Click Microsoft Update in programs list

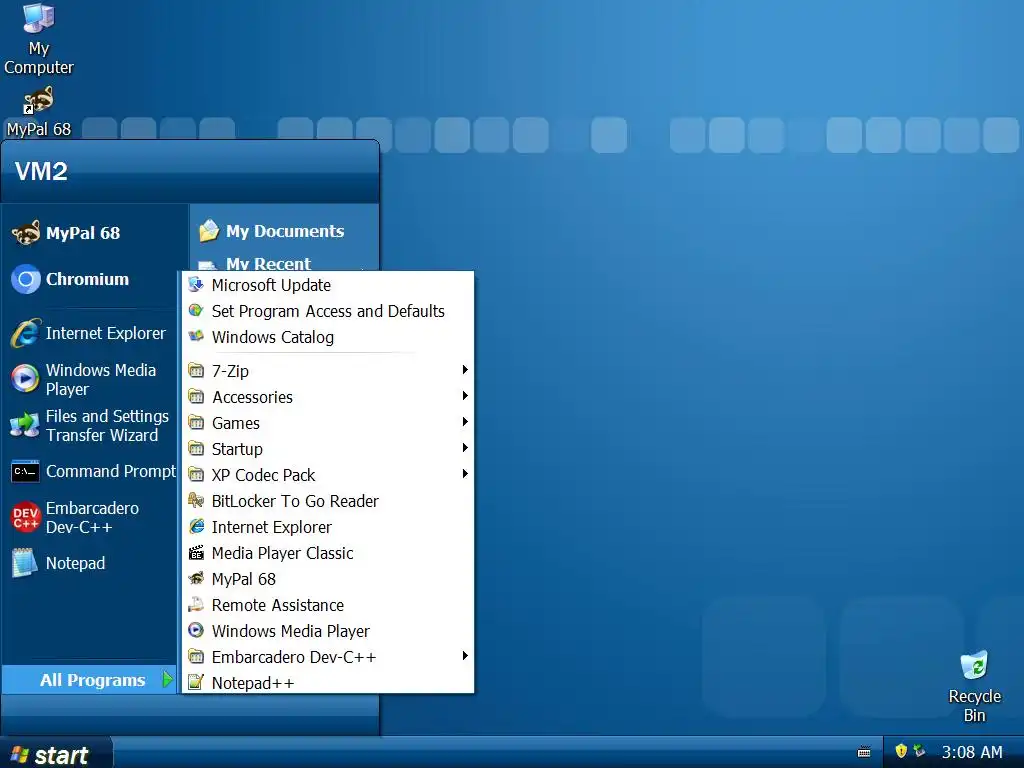(328, 285)
